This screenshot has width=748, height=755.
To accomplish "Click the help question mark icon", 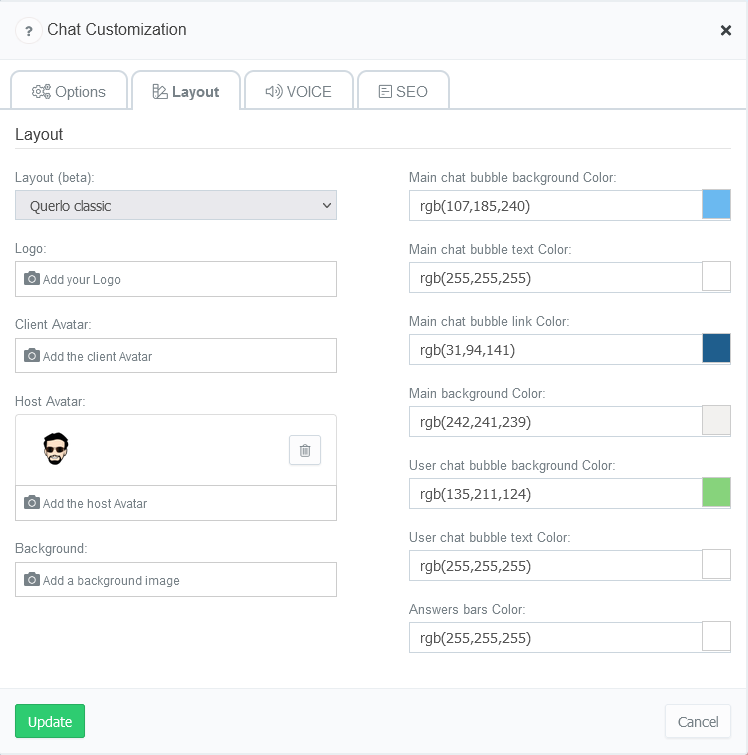I will pyautogui.click(x=29, y=31).
